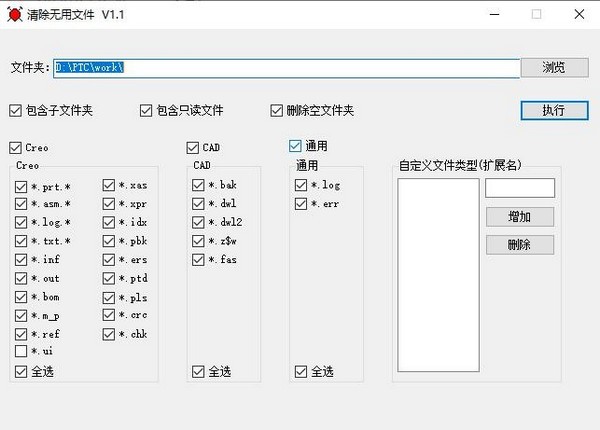Click the 删除 delete button

coord(520,244)
